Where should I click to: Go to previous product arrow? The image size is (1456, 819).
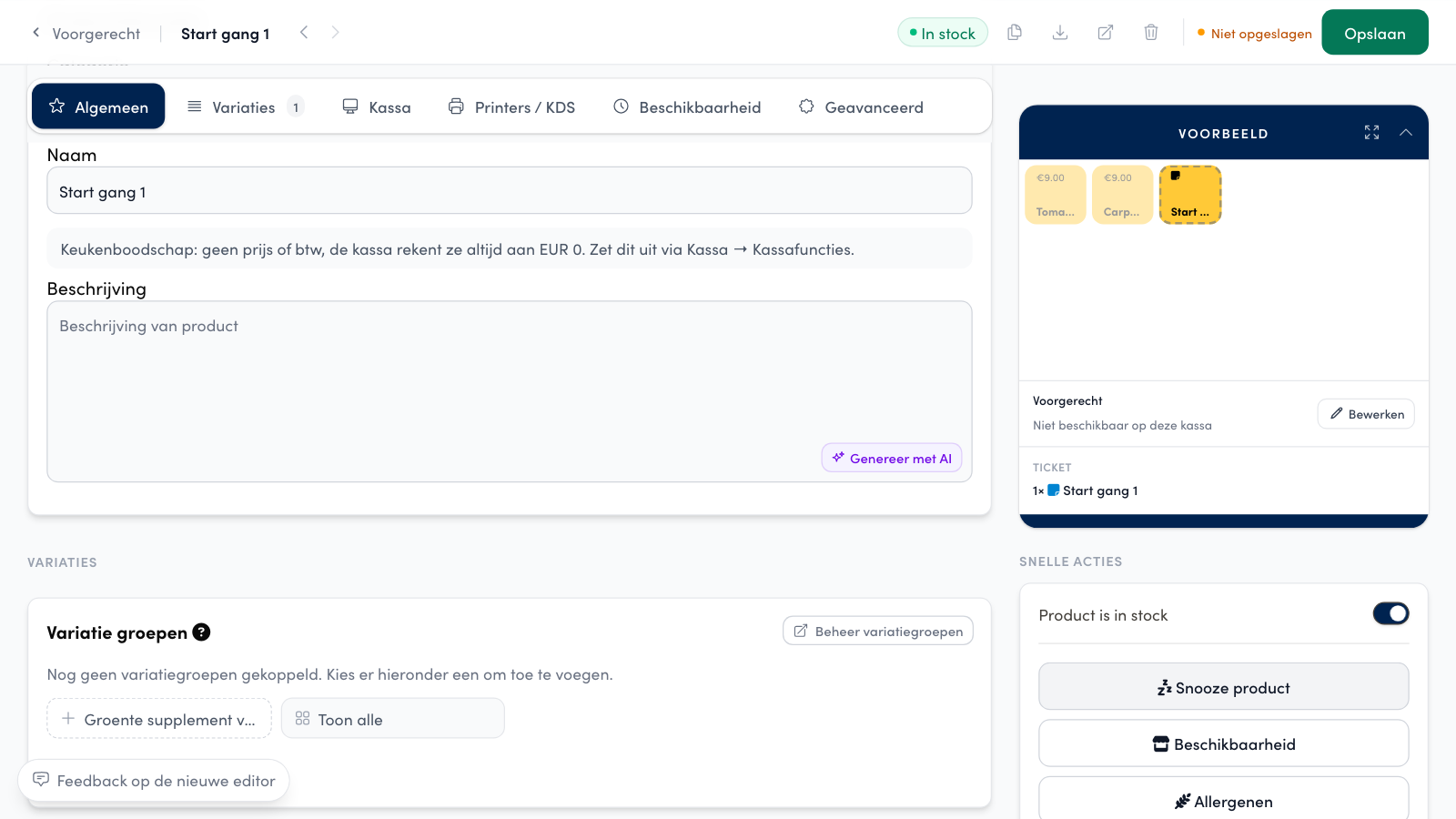point(304,33)
